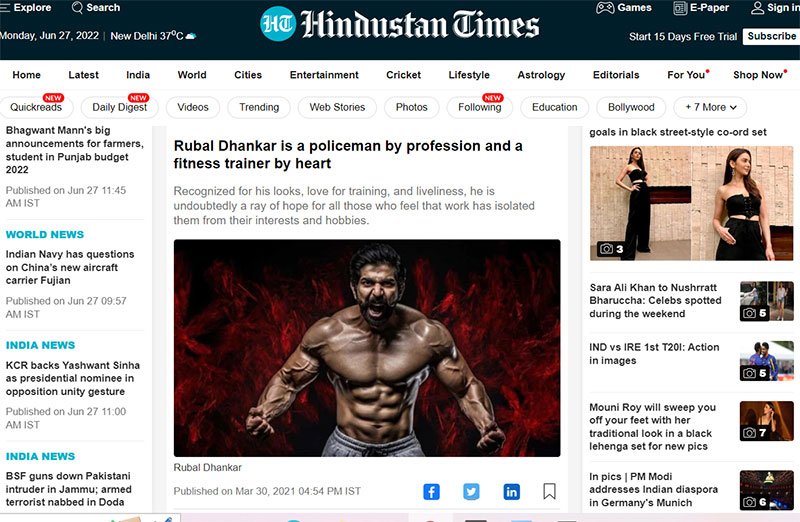Open the Web Stories pill

pyautogui.click(x=337, y=107)
